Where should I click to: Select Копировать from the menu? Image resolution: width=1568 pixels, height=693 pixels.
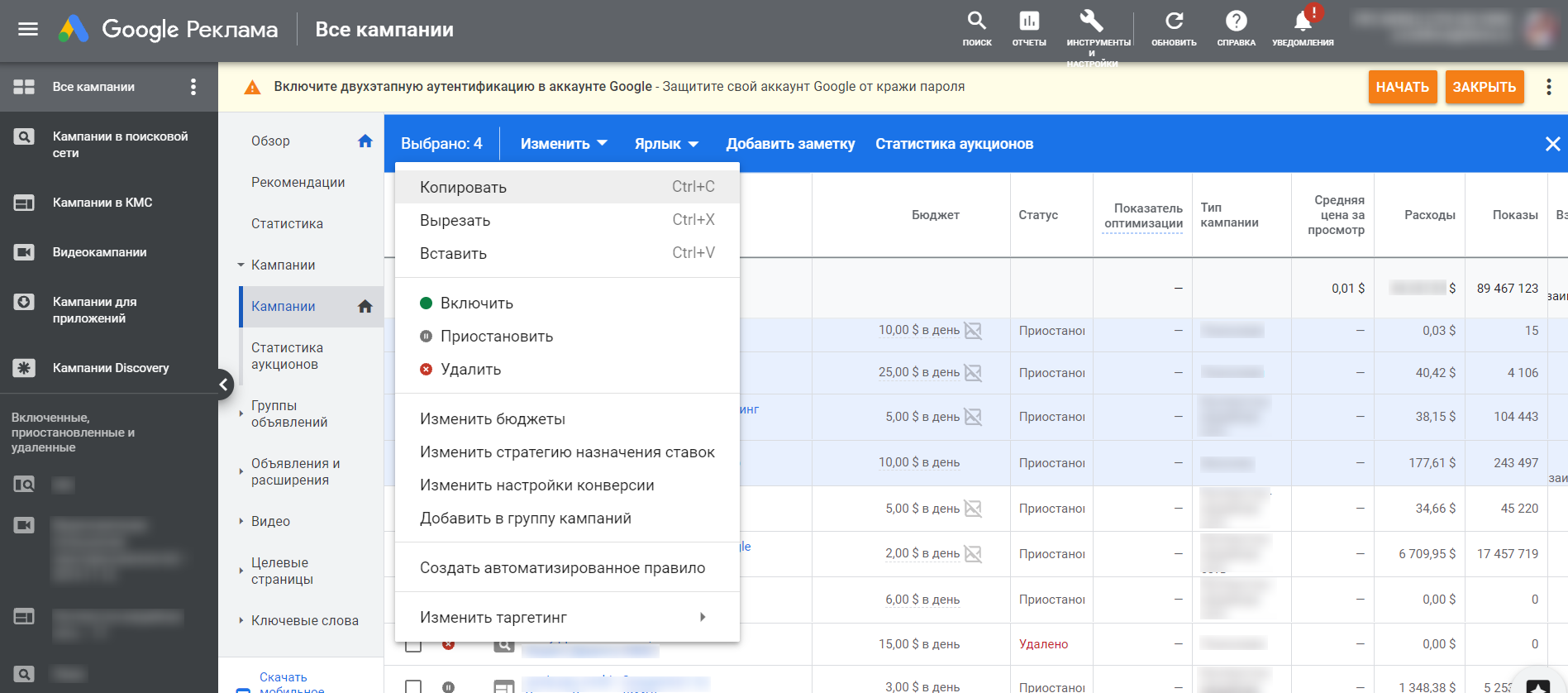coord(463,188)
